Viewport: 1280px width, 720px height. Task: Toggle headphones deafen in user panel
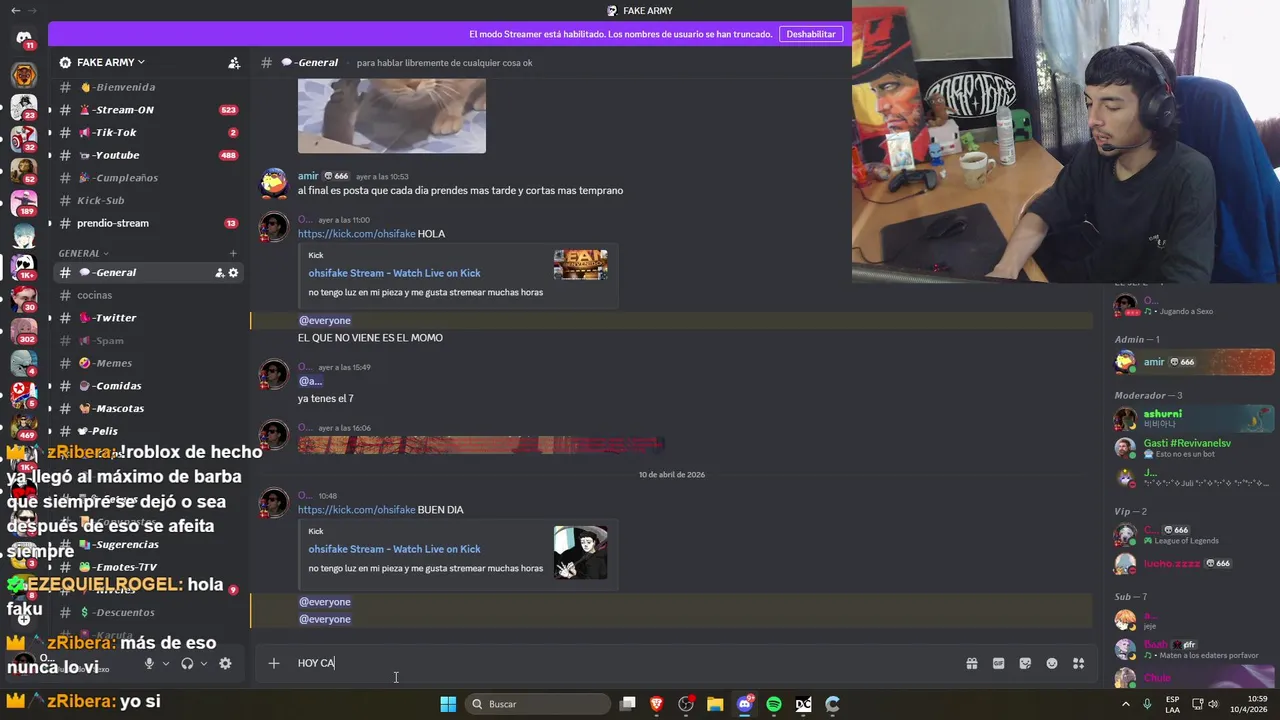pyautogui.click(x=187, y=663)
